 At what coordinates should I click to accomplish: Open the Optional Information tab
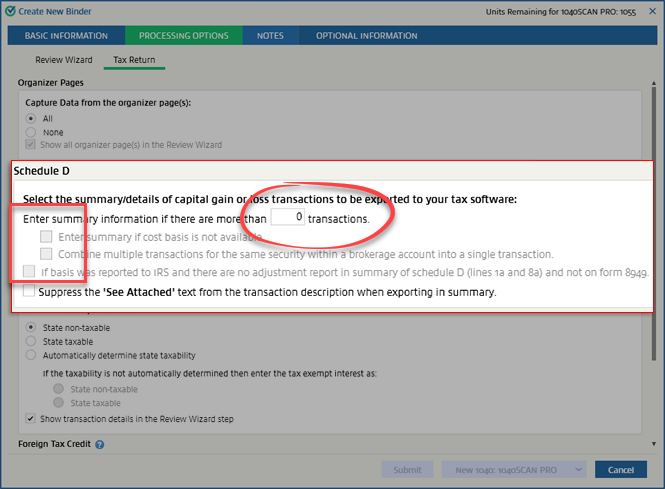tap(366, 36)
